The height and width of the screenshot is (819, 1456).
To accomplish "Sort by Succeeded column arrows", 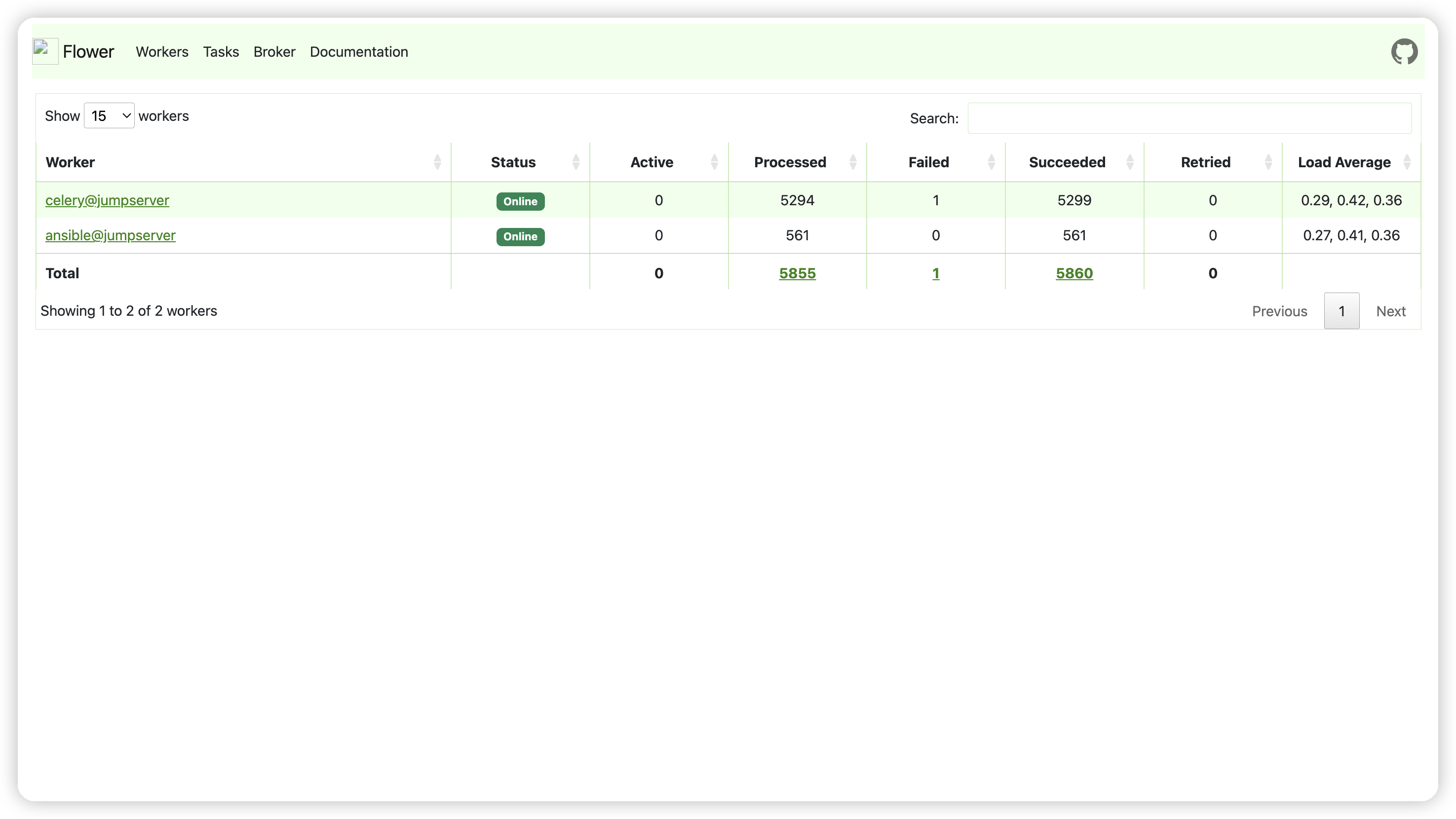I will 1129,162.
